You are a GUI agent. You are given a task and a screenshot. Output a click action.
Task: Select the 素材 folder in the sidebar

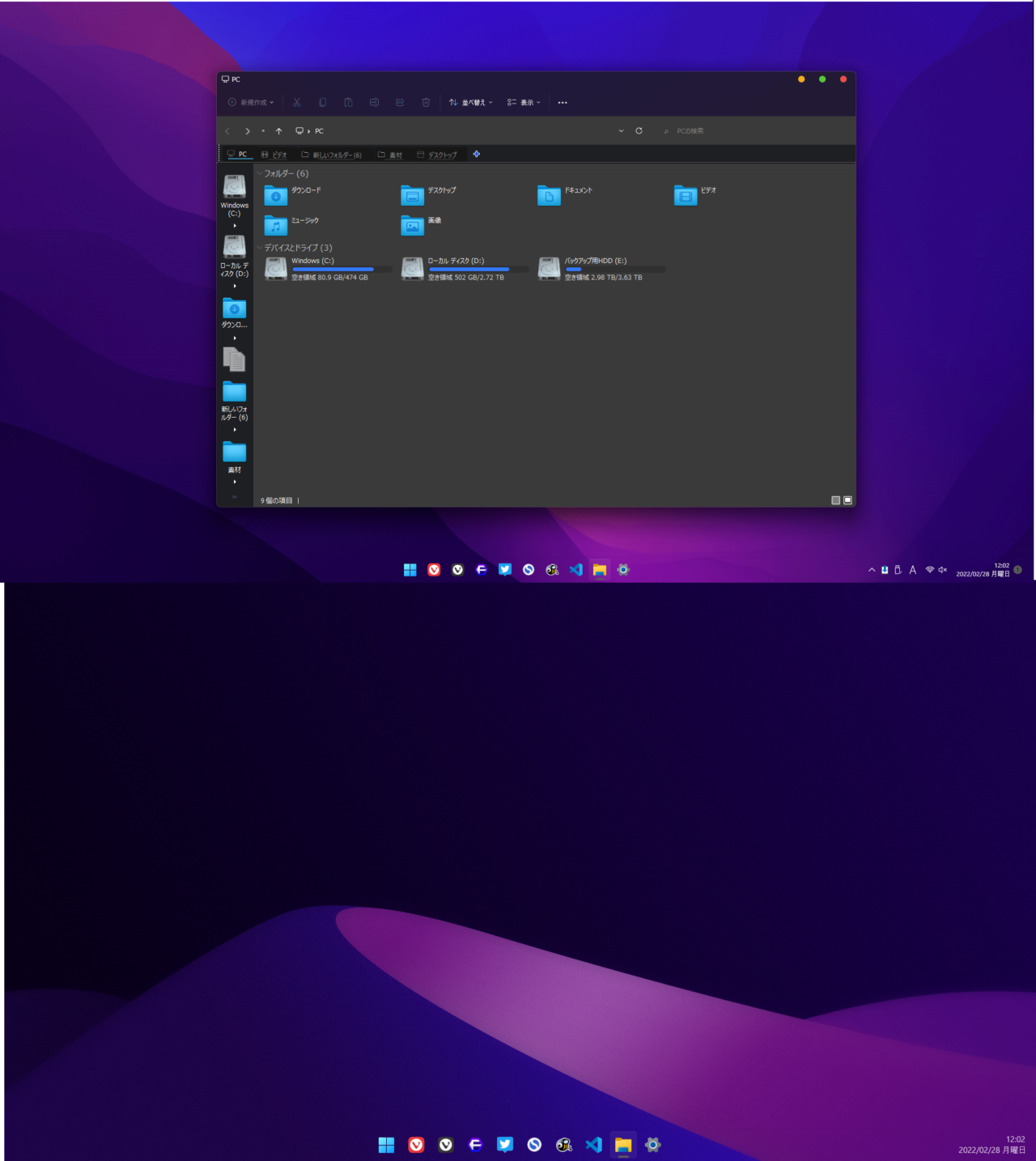click(x=235, y=457)
